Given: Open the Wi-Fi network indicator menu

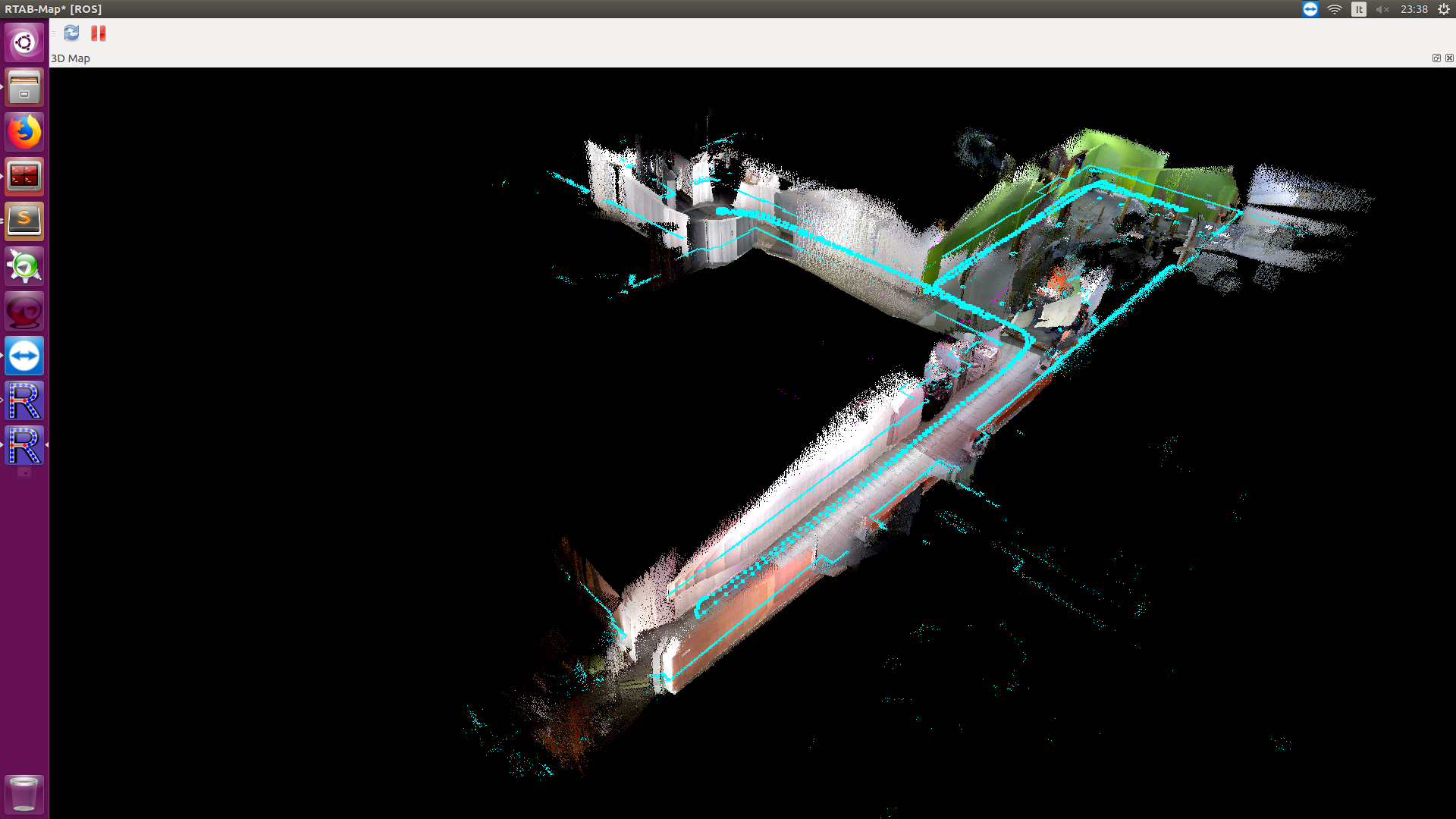Looking at the screenshot, I should tap(1335, 9).
